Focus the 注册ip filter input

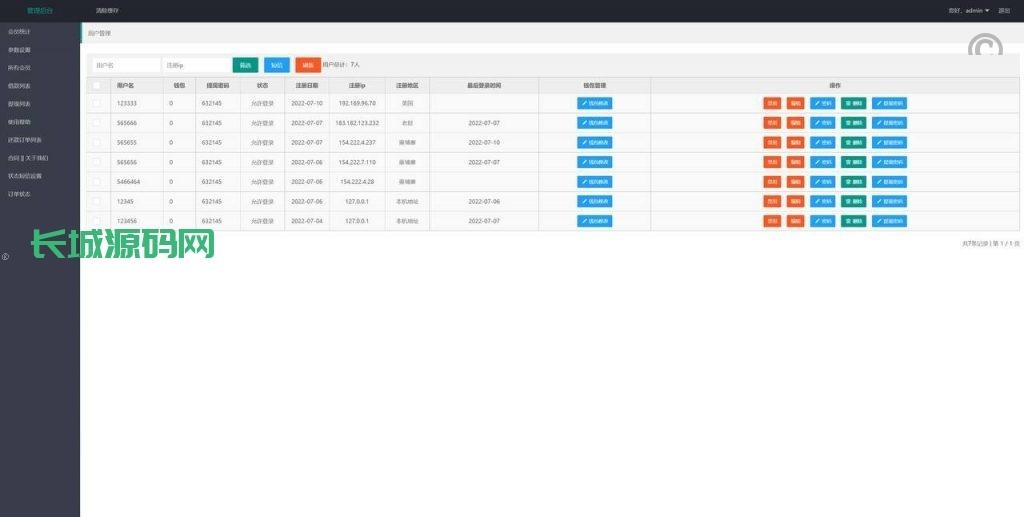coord(196,65)
